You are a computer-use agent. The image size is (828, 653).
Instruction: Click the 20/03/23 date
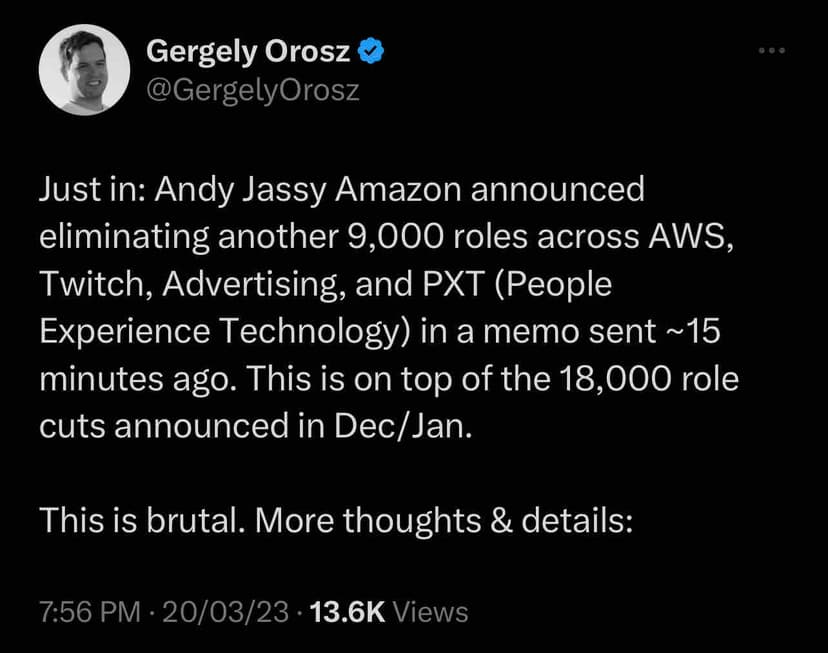click(226, 611)
